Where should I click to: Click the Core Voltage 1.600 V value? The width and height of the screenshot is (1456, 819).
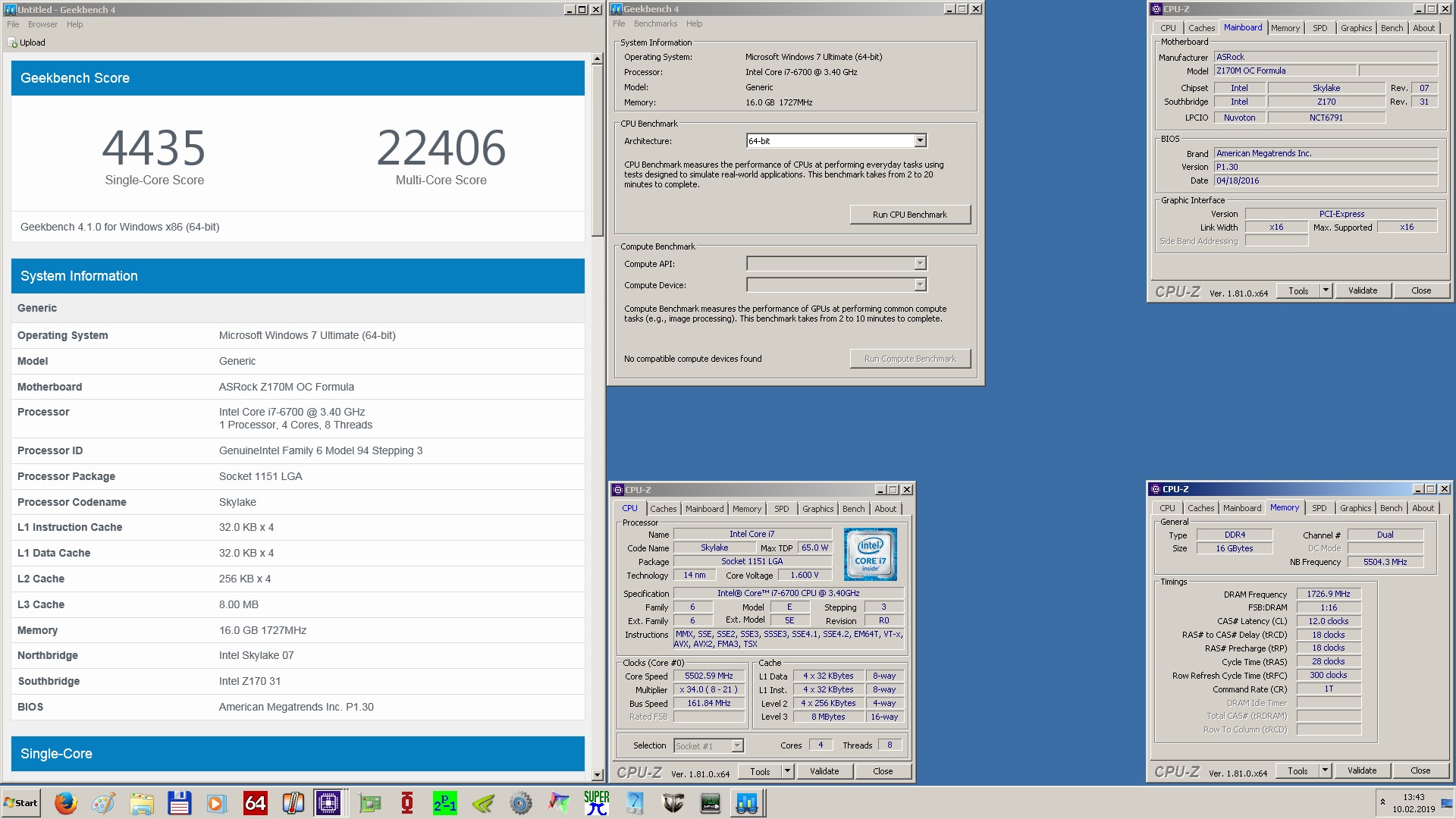(804, 575)
